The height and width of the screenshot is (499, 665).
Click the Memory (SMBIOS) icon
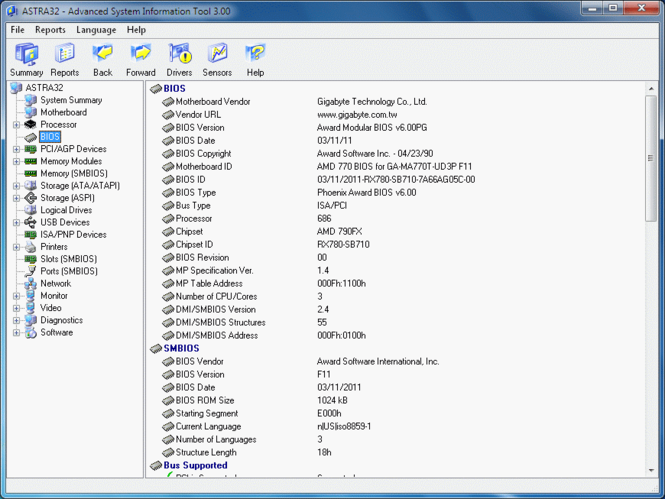31,174
